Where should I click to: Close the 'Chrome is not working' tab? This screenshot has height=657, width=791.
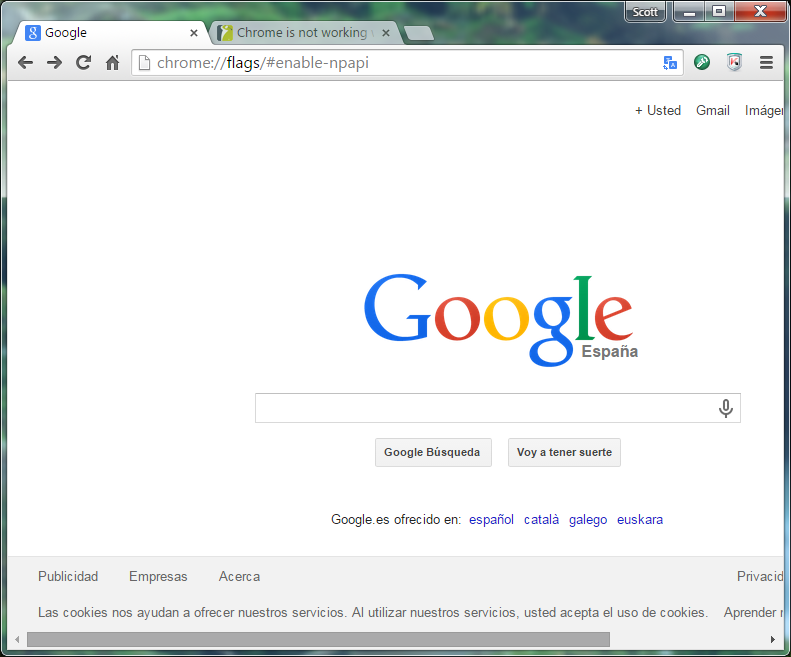pyautogui.click(x=386, y=33)
